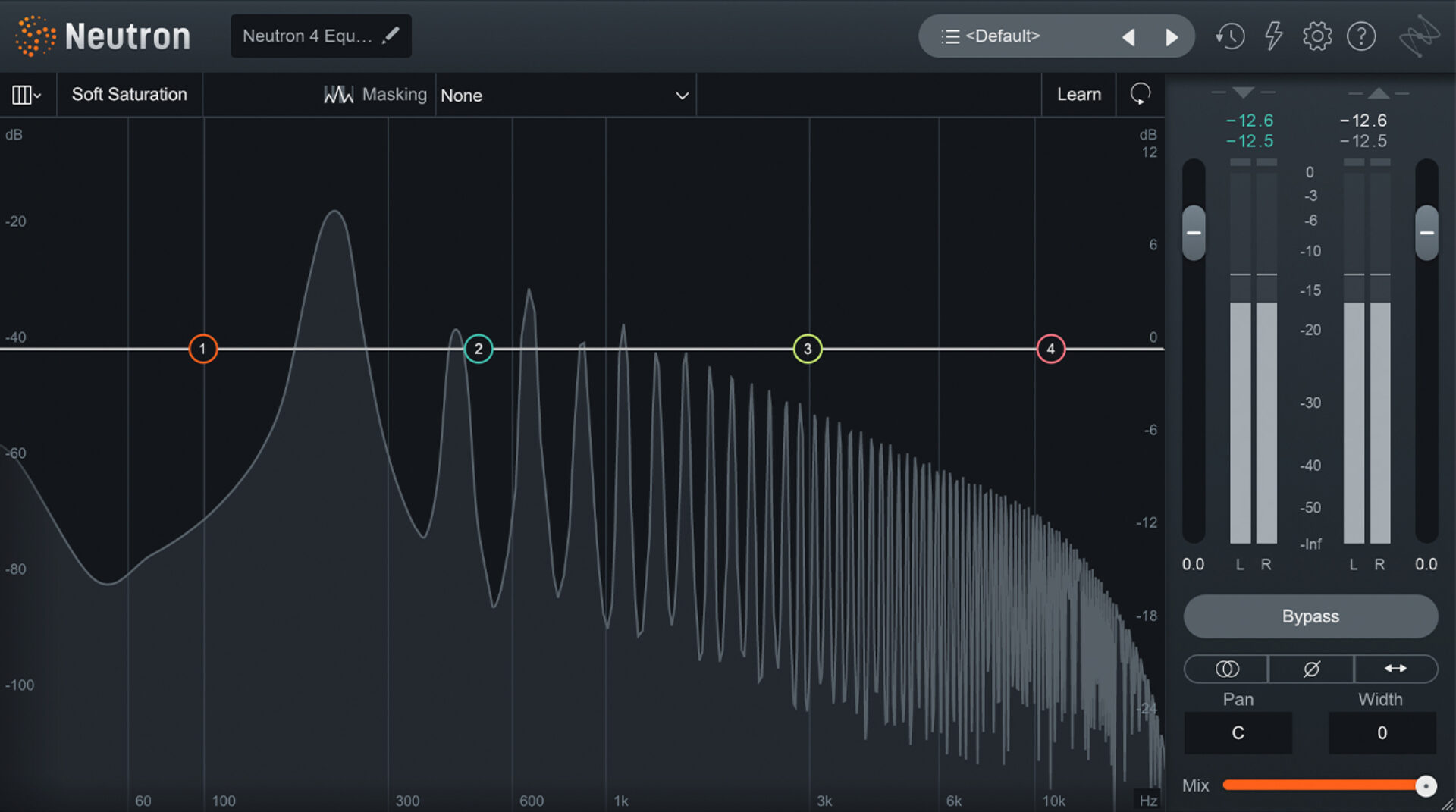Open the Masking target dropdown showing None
Image resolution: width=1456 pixels, height=812 pixels.
coord(565,96)
